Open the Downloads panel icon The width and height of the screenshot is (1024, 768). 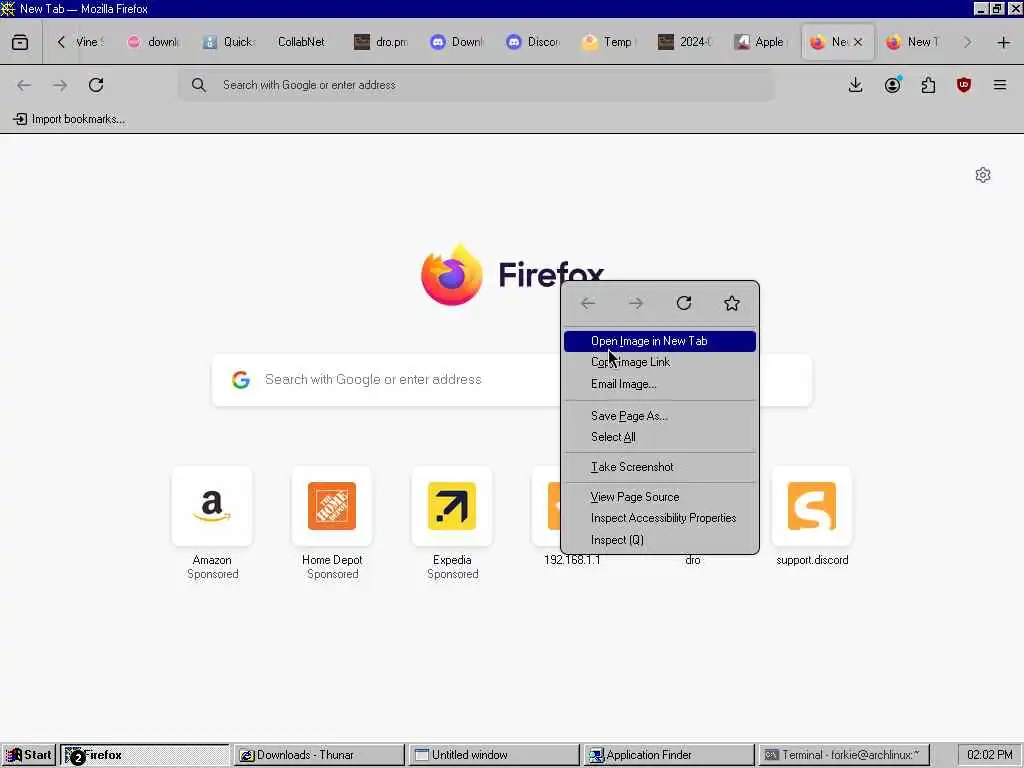click(856, 85)
